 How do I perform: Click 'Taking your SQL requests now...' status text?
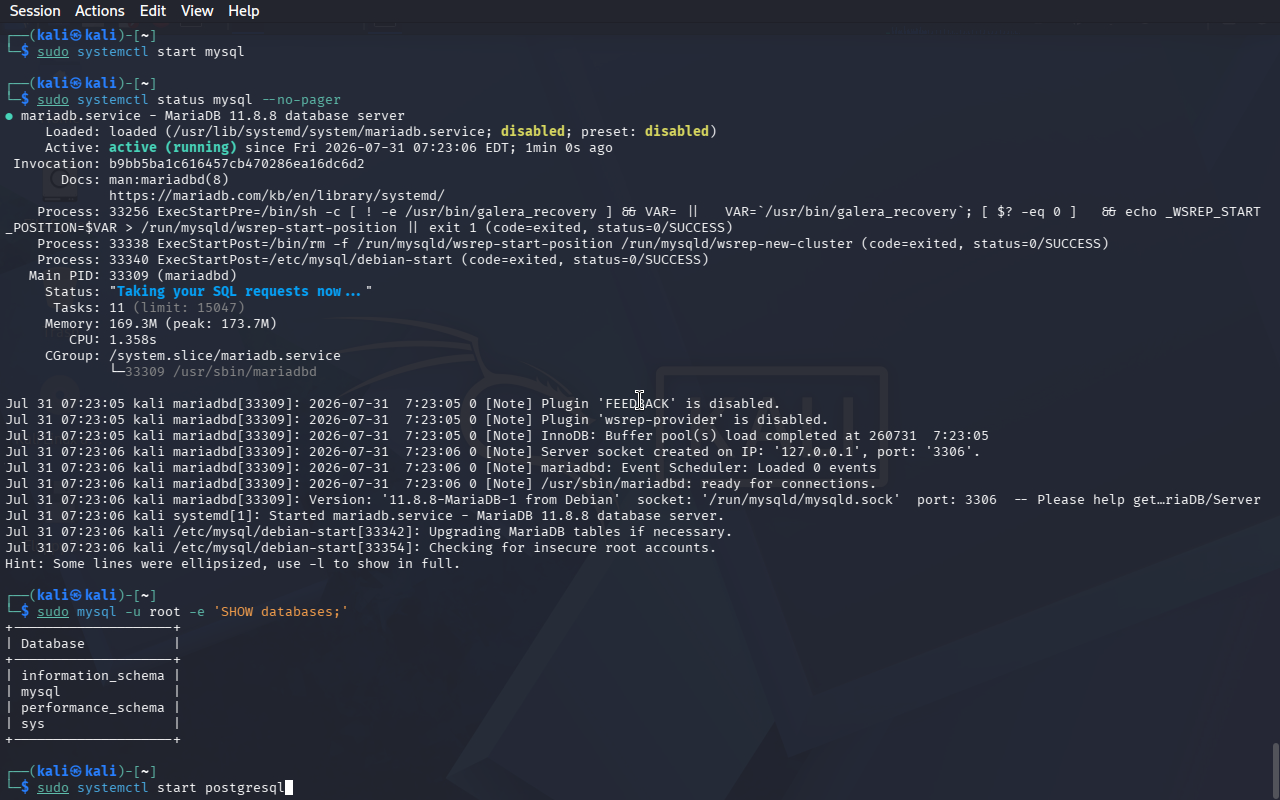point(241,291)
